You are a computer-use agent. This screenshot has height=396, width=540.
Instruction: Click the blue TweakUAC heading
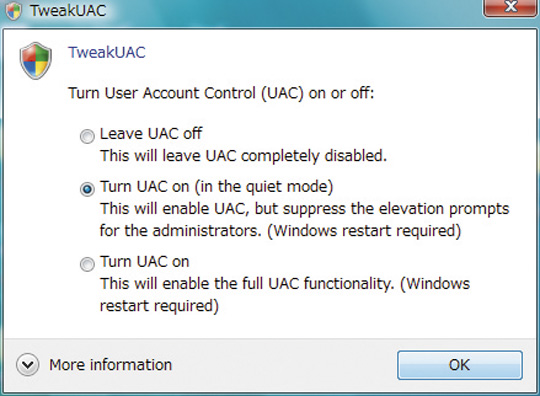click(x=107, y=53)
